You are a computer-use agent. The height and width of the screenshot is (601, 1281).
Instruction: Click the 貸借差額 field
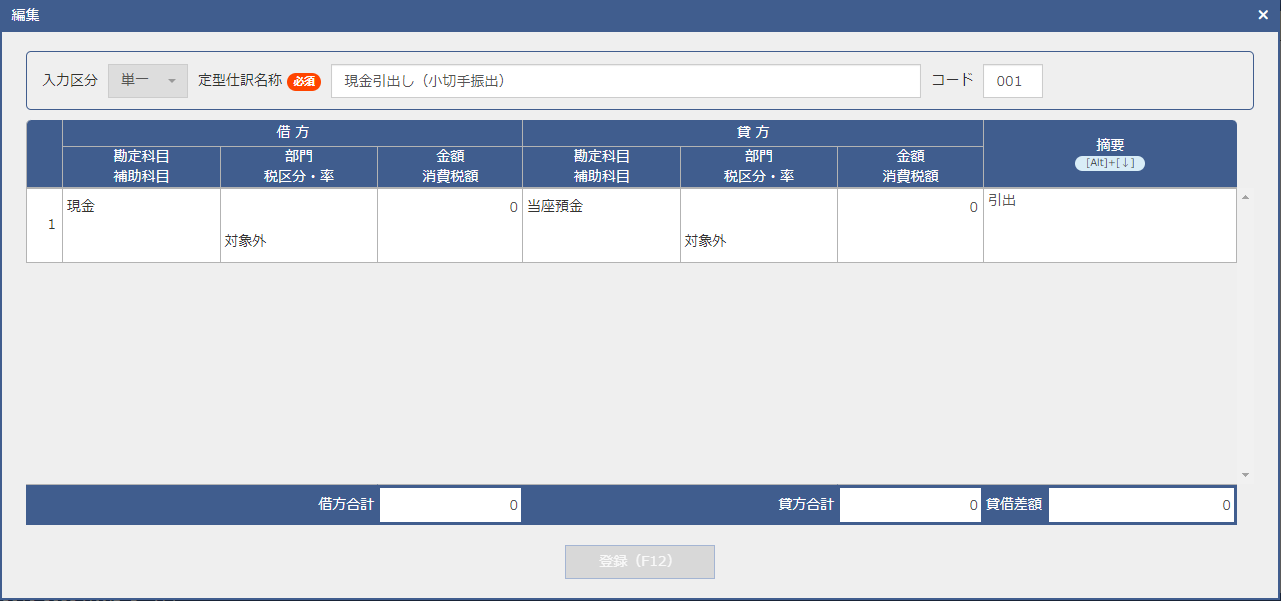(1141, 505)
